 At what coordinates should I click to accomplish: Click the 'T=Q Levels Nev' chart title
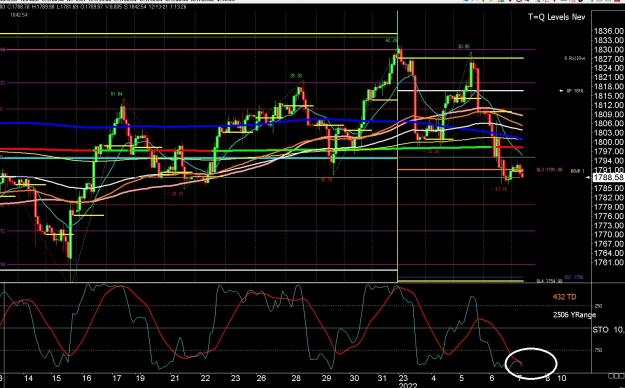pos(557,17)
